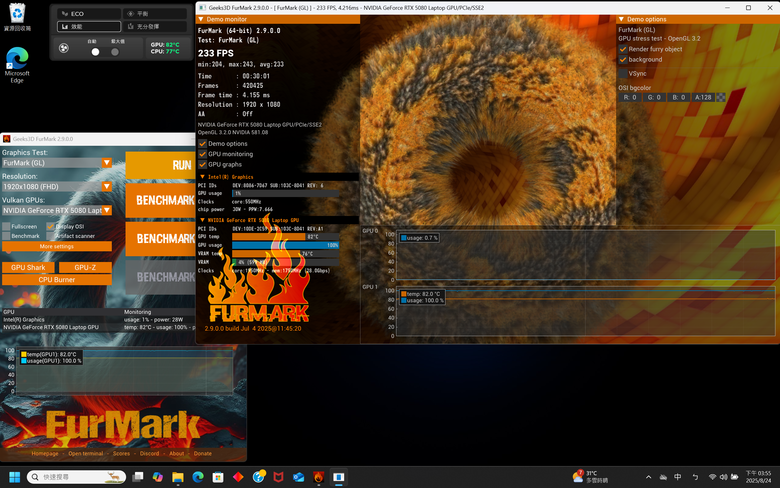Toggle Display OSI checkbox
The image size is (780, 488).
50,226
